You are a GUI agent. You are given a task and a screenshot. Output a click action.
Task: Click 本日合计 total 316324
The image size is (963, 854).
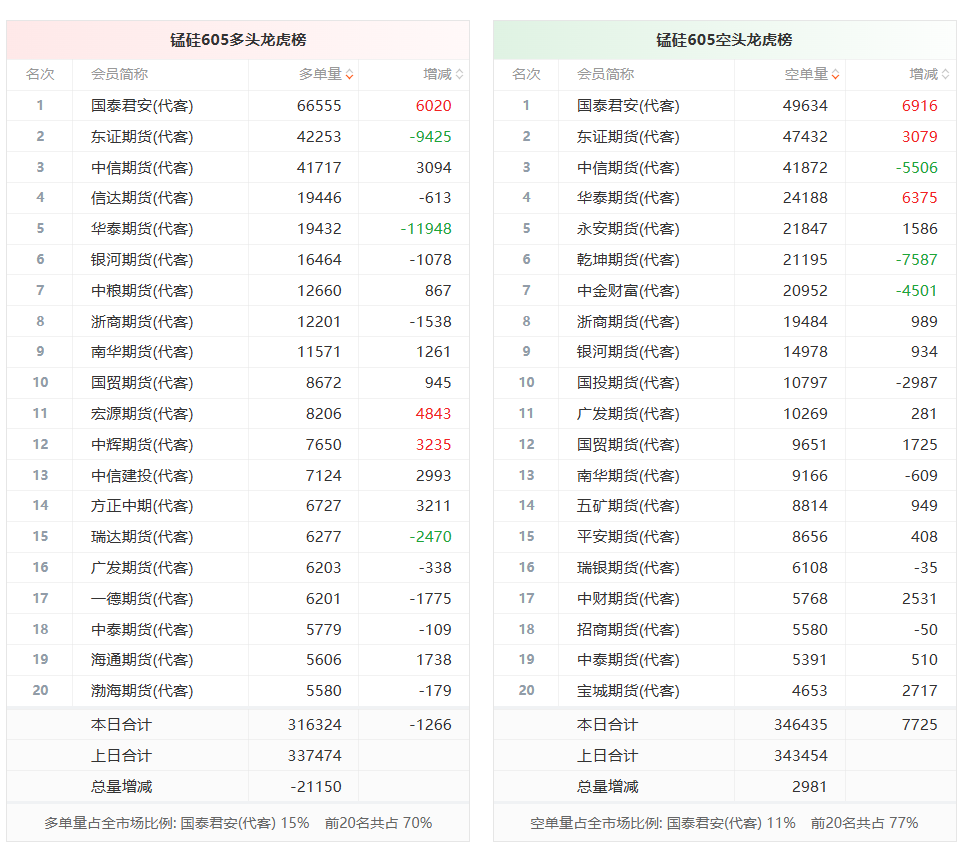coord(314,725)
